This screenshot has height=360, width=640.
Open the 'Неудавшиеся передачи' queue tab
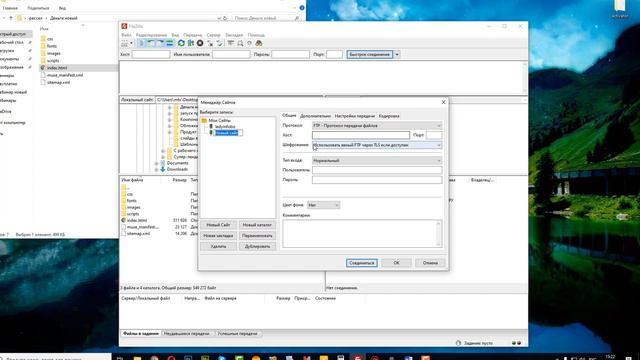pyautogui.click(x=187, y=333)
